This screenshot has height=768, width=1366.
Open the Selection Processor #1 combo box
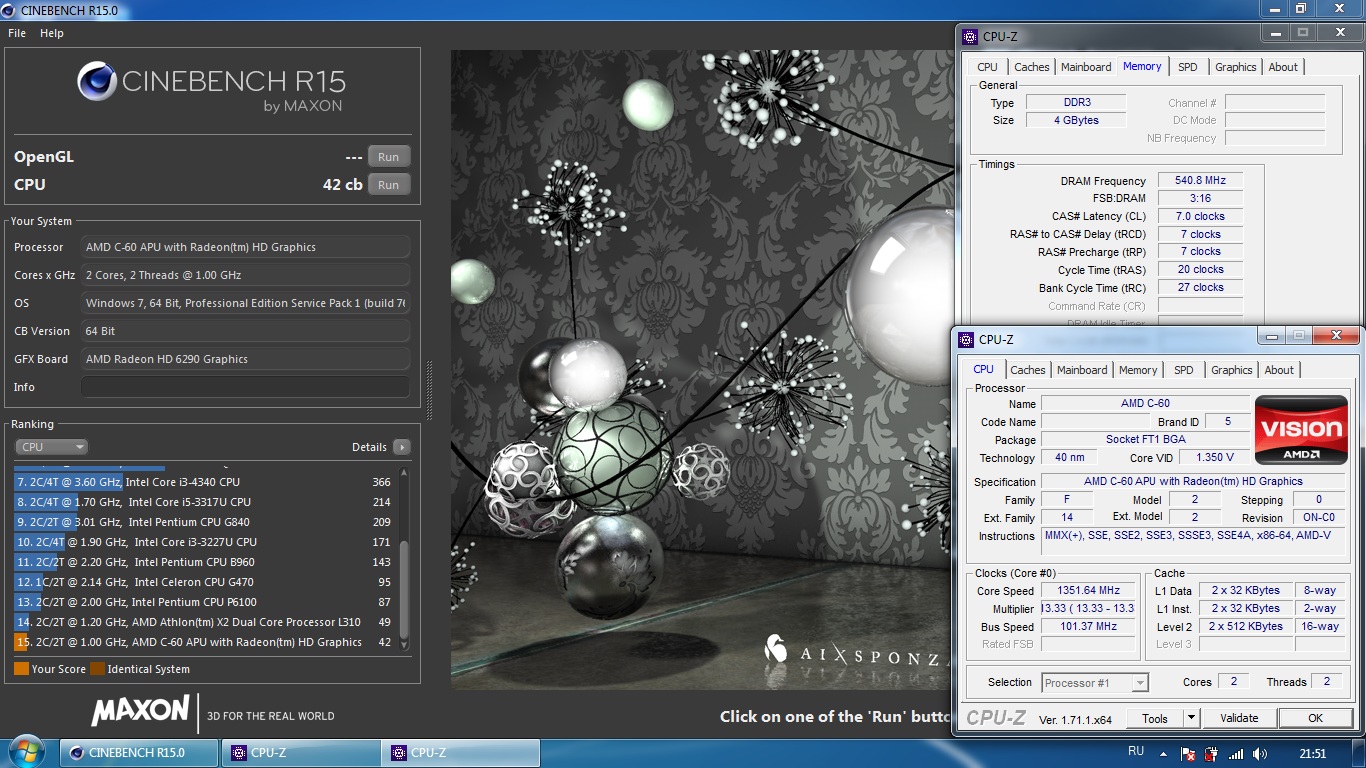point(1095,683)
